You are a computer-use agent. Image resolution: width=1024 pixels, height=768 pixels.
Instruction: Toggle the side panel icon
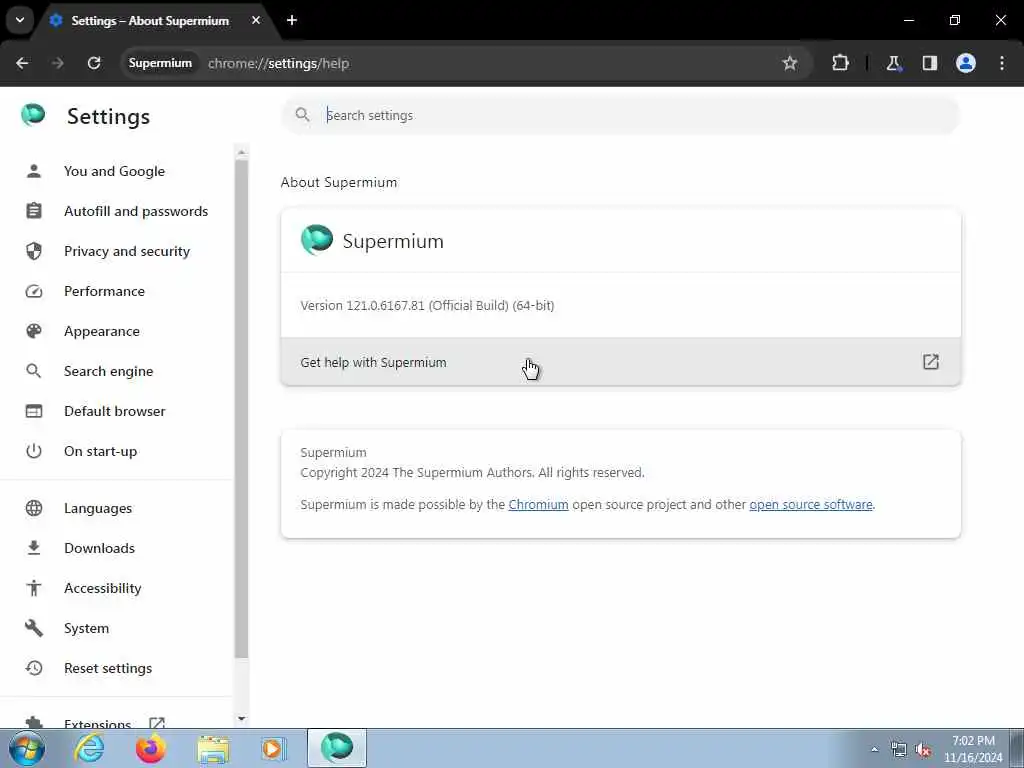pyautogui.click(x=930, y=63)
